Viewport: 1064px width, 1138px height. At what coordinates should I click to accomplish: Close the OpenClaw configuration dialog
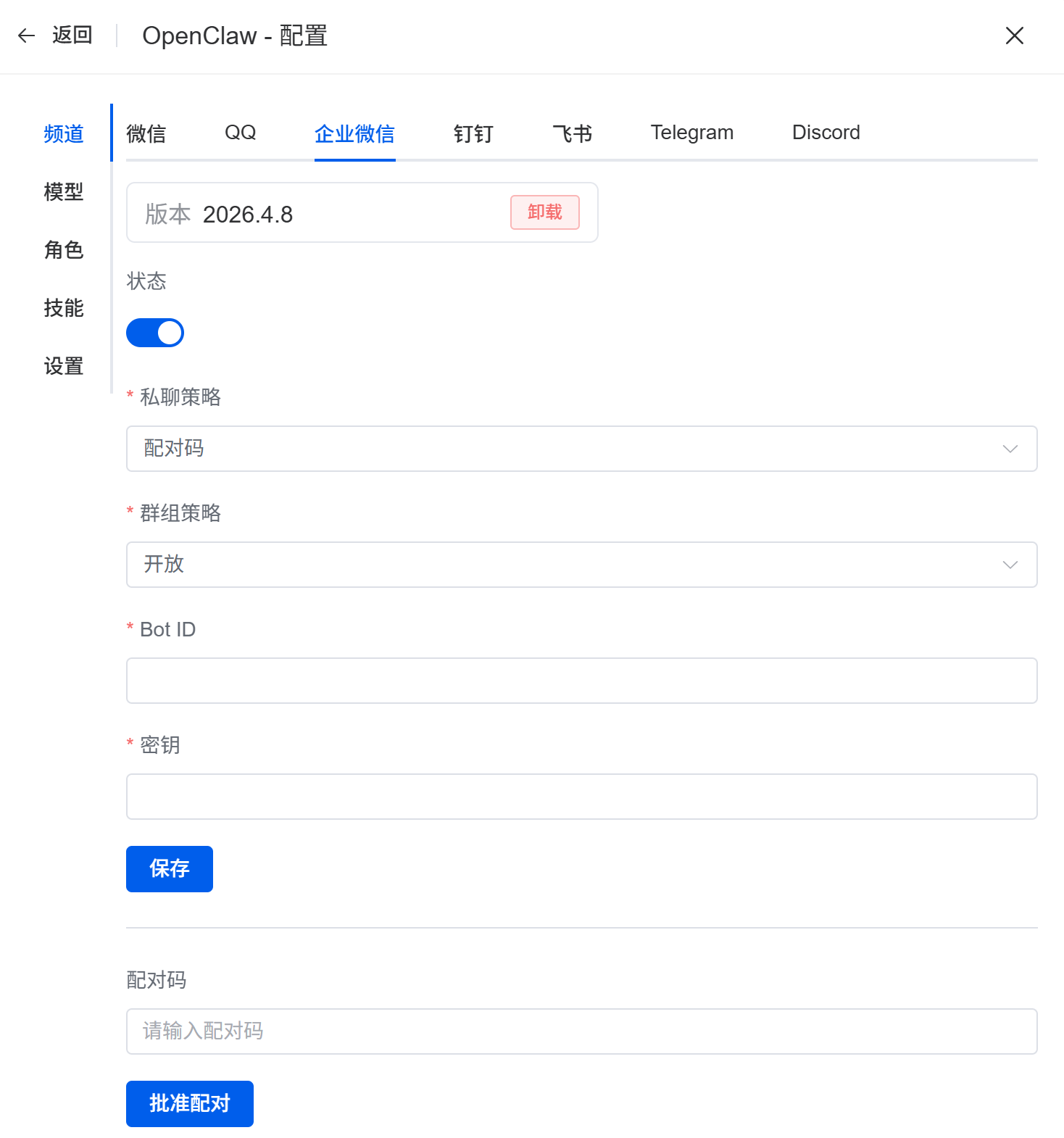tap(1014, 36)
